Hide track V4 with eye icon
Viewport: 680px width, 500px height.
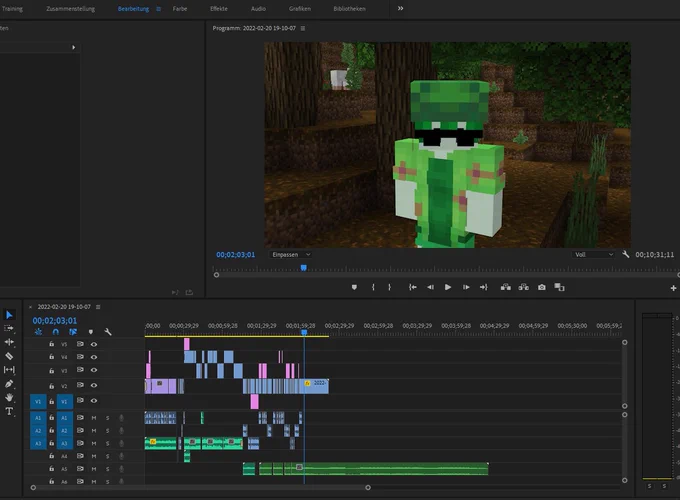(94, 357)
